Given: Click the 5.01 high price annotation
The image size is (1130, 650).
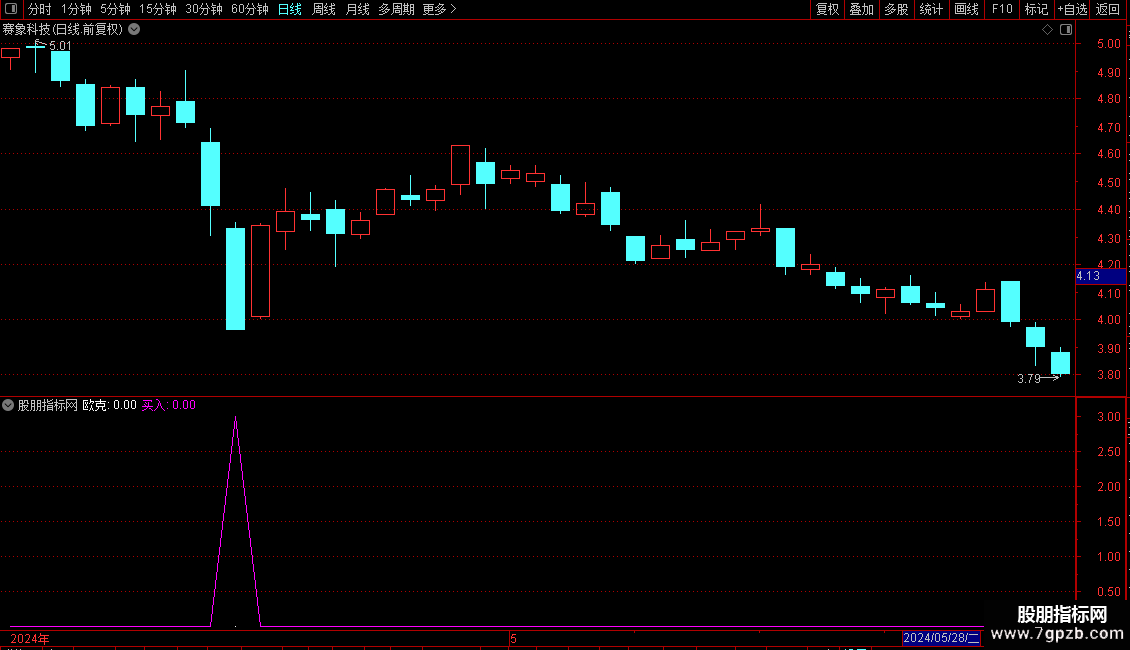Looking at the screenshot, I should click(x=61, y=45).
